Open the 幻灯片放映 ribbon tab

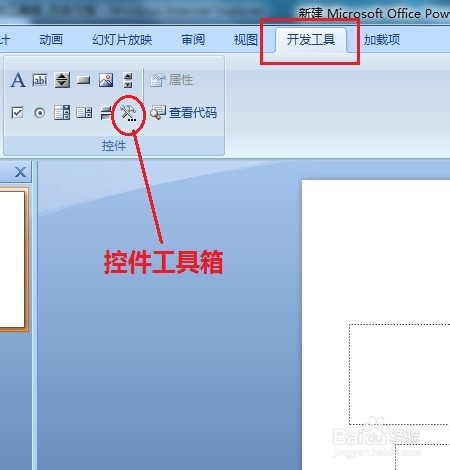coord(122,40)
